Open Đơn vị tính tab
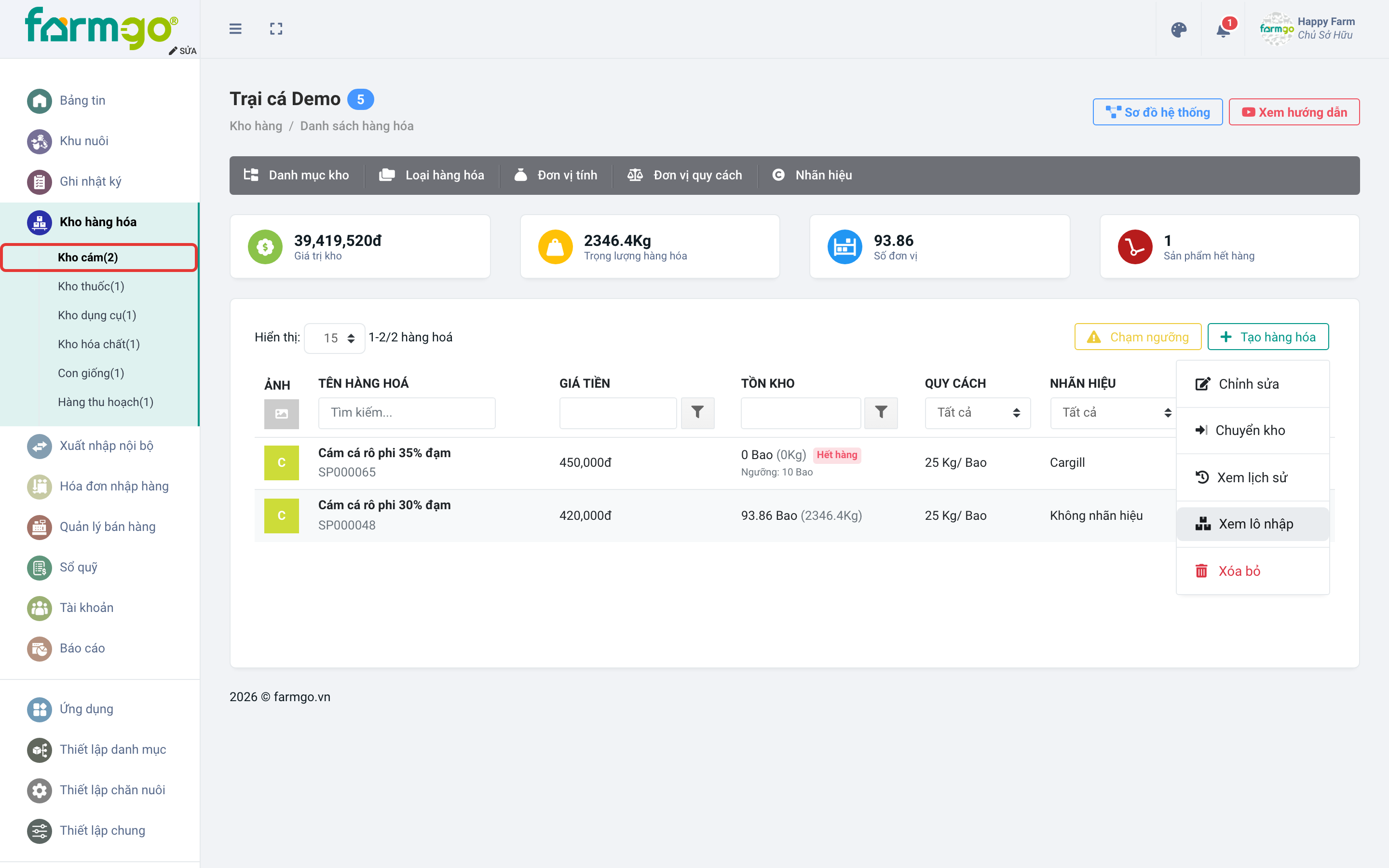Screen dimensions: 1389x868 pyautogui.click(x=556, y=175)
